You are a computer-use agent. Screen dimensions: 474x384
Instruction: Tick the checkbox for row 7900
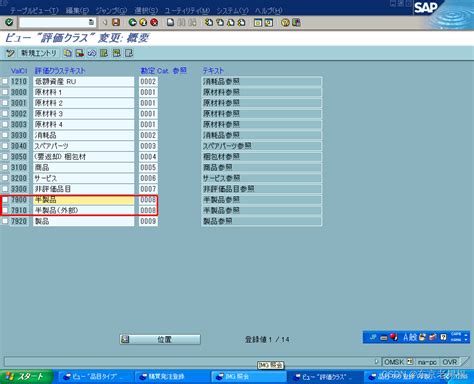click(x=5, y=200)
